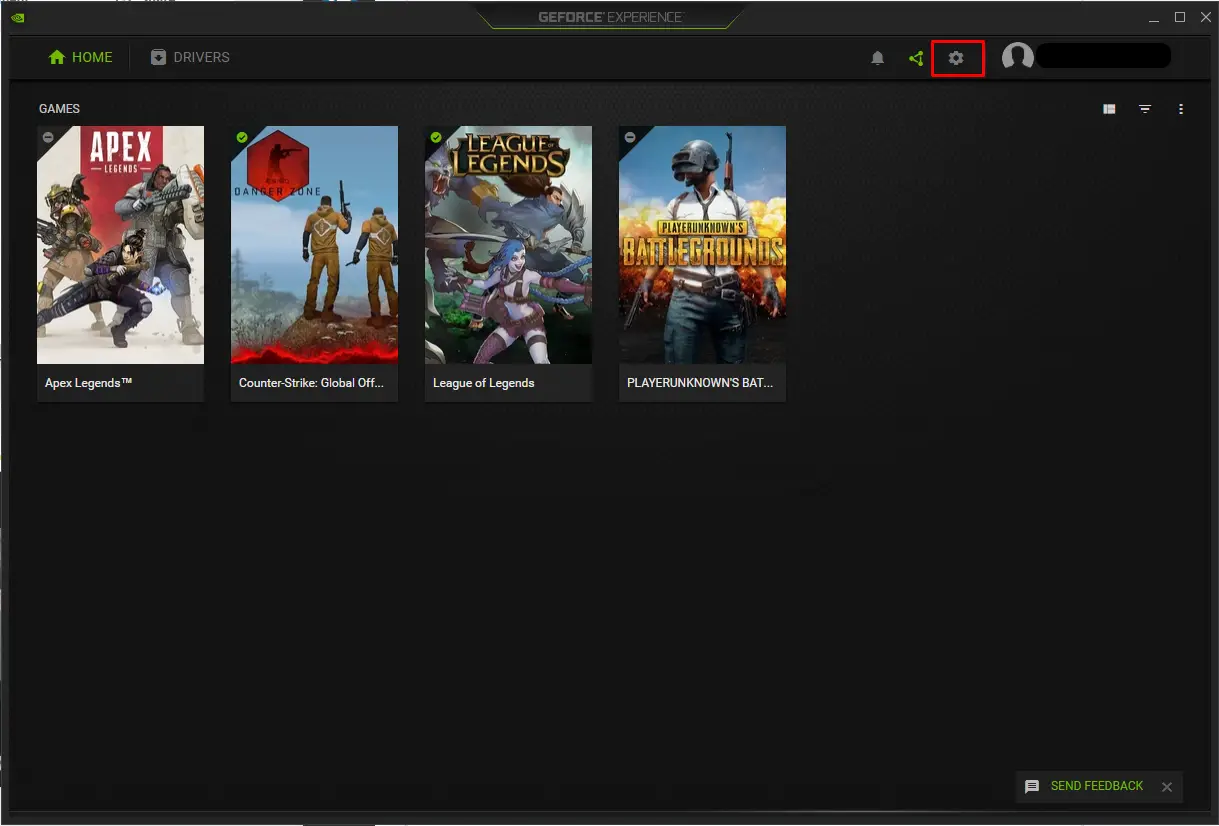Open settings via the gear icon
The image size is (1219, 826).
[956, 58]
